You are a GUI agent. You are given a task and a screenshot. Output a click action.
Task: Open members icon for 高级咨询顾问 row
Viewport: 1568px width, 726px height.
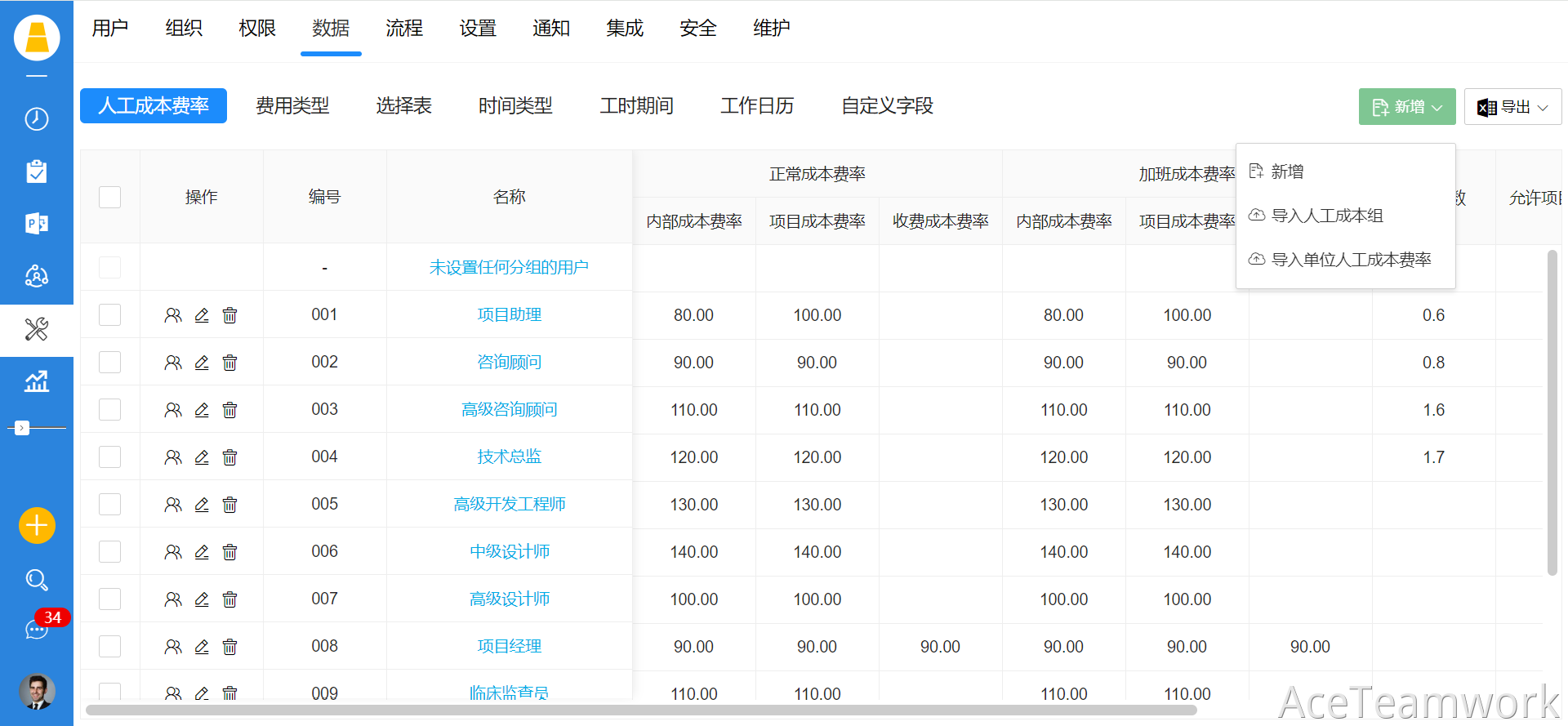[173, 410]
